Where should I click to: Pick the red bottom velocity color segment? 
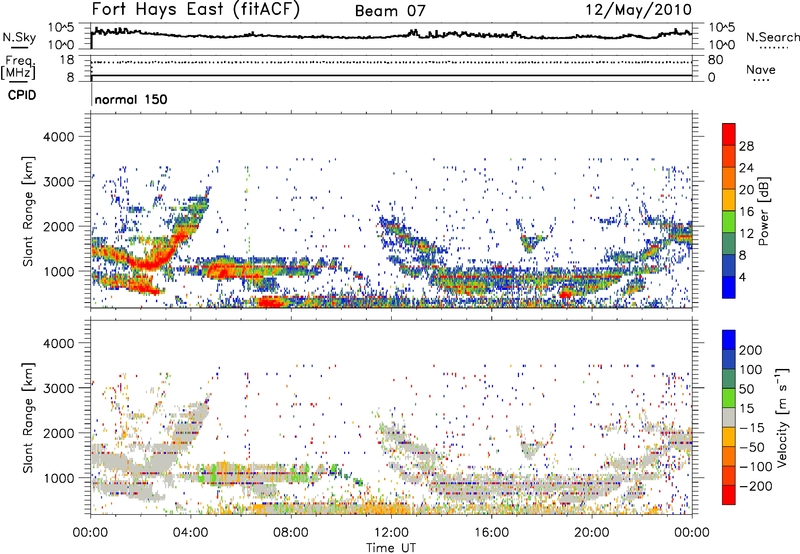click(729, 495)
